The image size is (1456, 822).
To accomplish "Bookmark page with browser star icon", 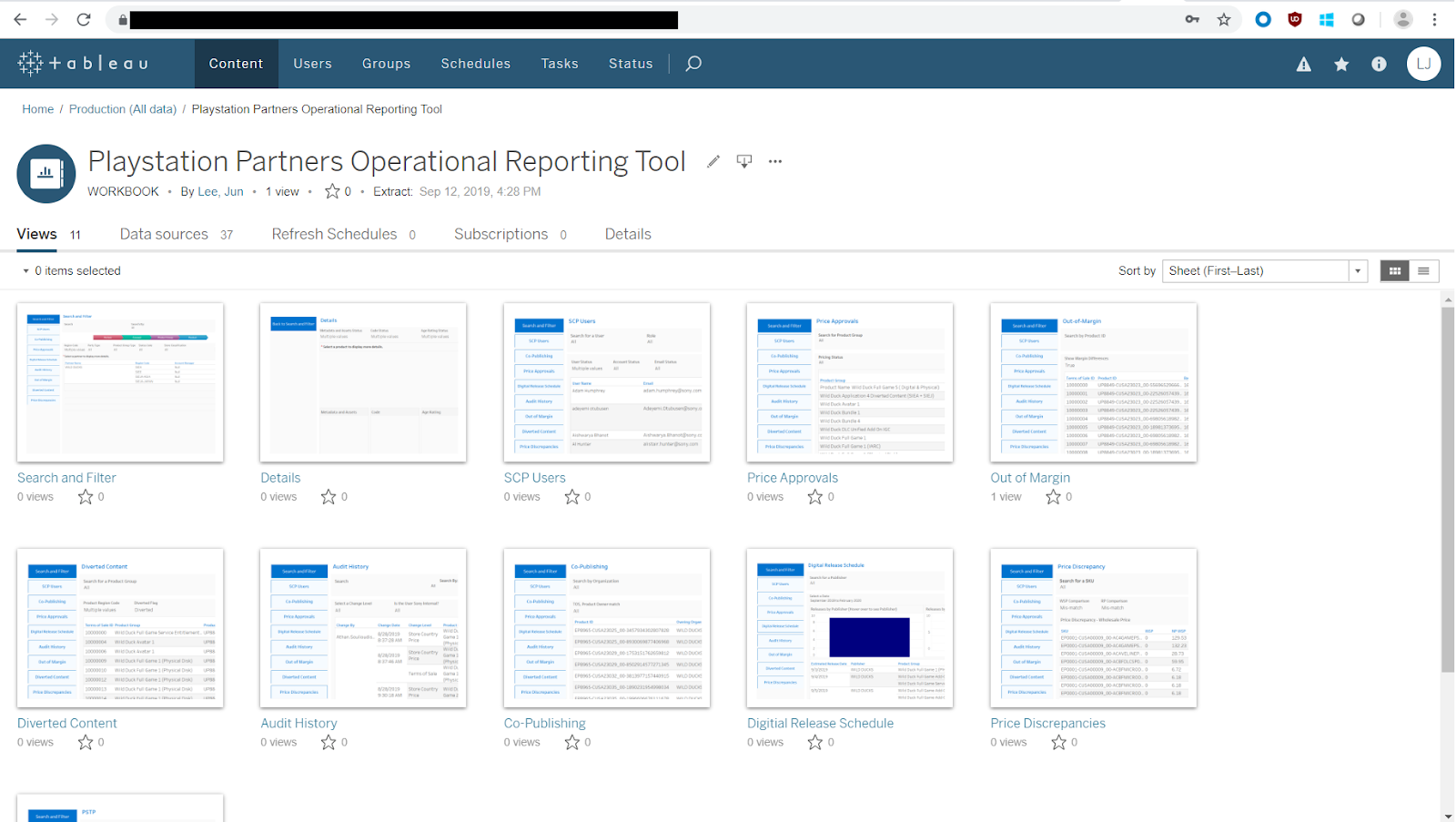I will click(1224, 19).
